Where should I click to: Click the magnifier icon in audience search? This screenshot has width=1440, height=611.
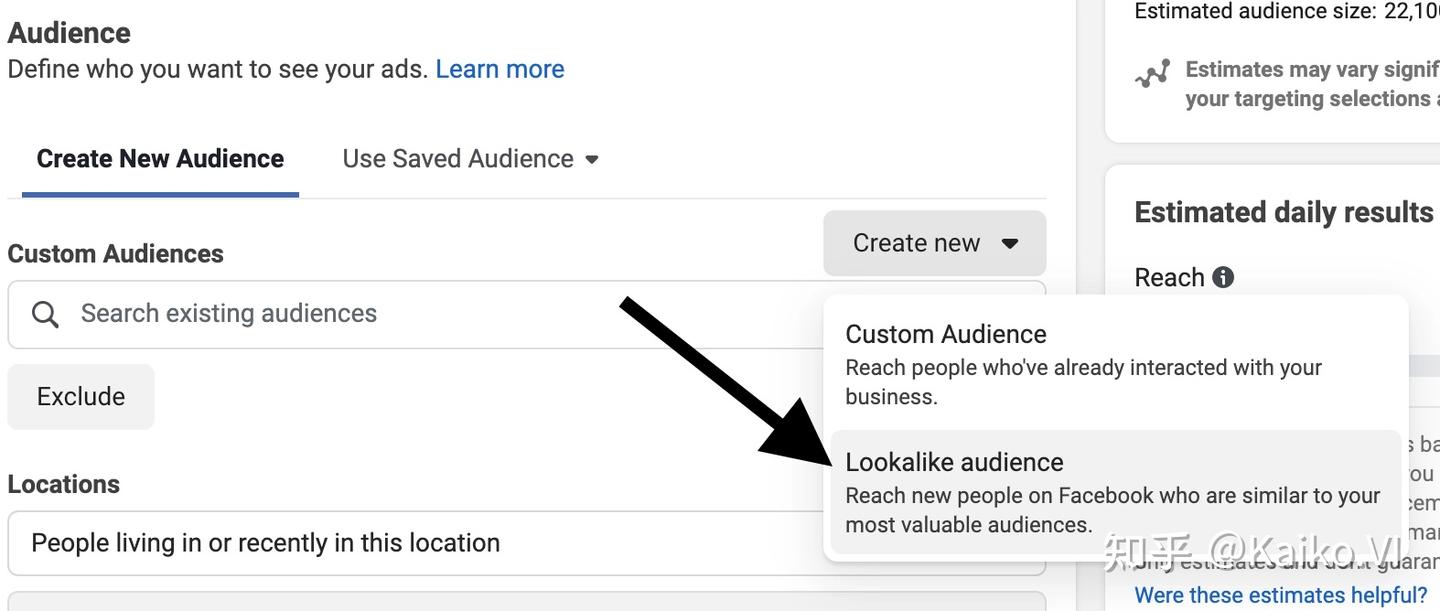[45, 314]
